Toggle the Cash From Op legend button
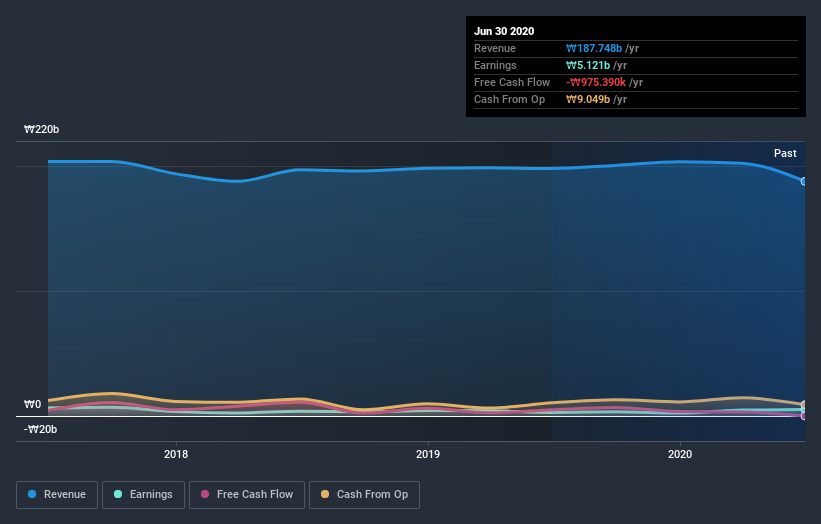 [364, 494]
